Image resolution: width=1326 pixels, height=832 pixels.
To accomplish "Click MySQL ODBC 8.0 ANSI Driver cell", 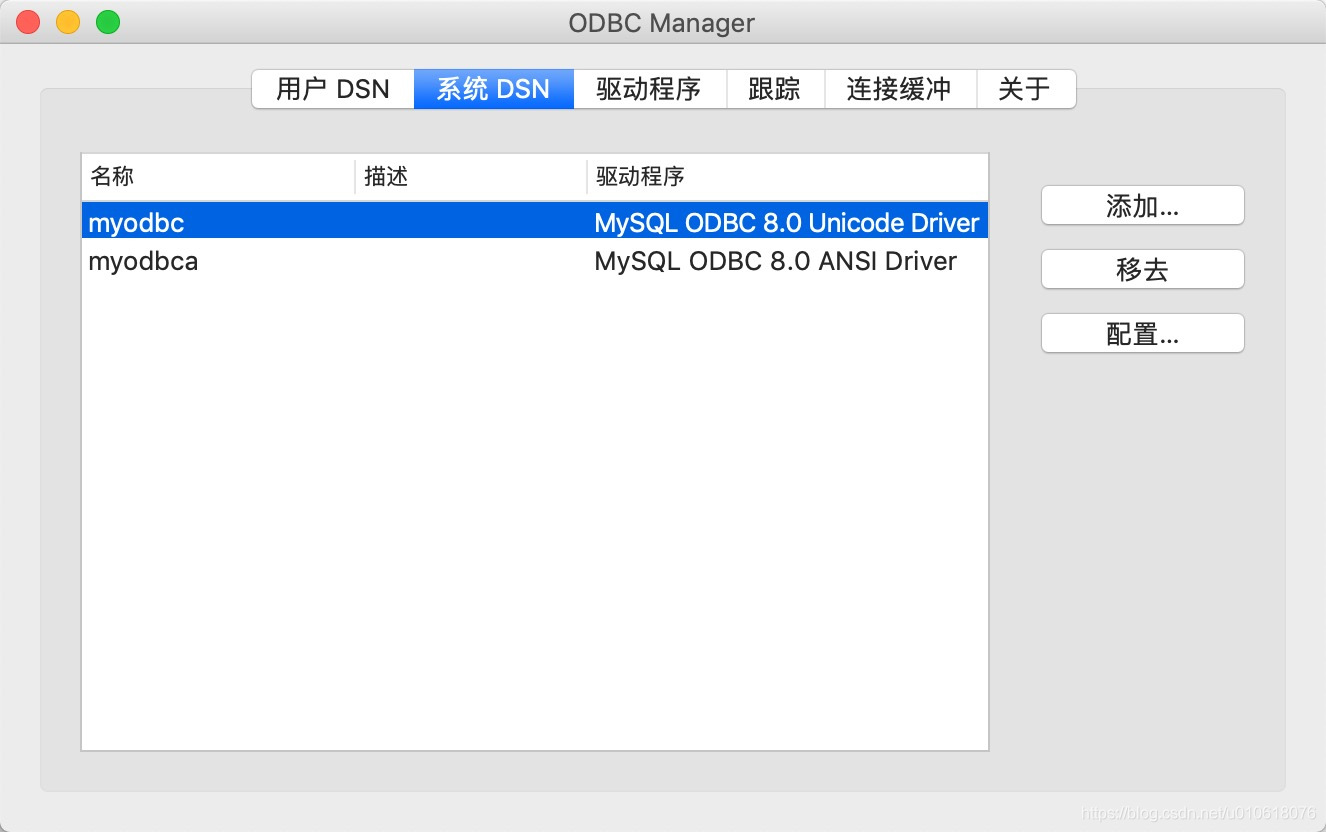I will click(775, 261).
